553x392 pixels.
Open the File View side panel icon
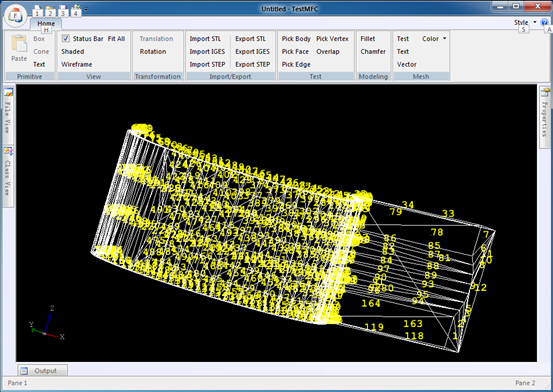coord(8,93)
